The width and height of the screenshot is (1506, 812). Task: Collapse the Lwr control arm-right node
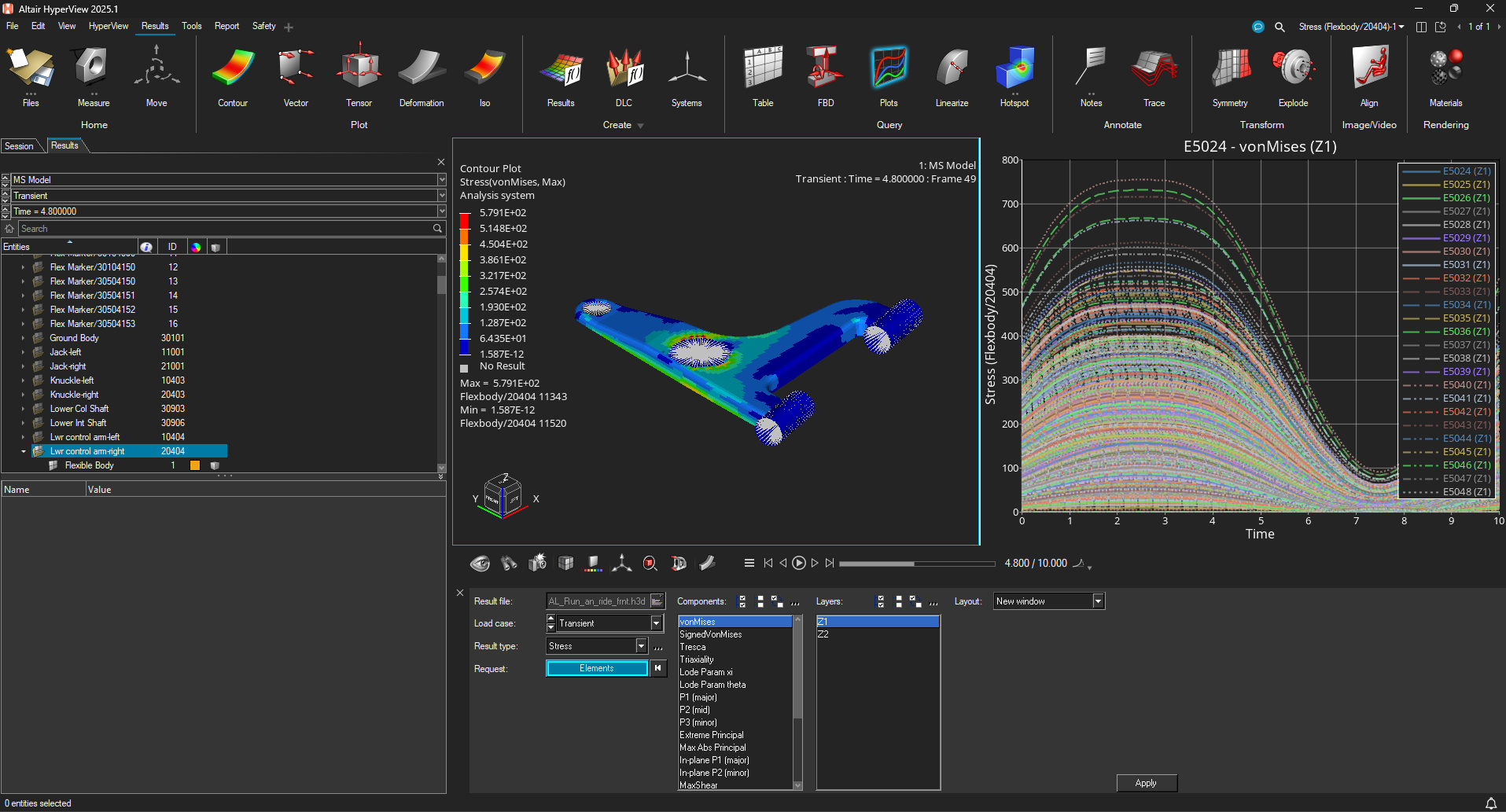[x=23, y=451]
